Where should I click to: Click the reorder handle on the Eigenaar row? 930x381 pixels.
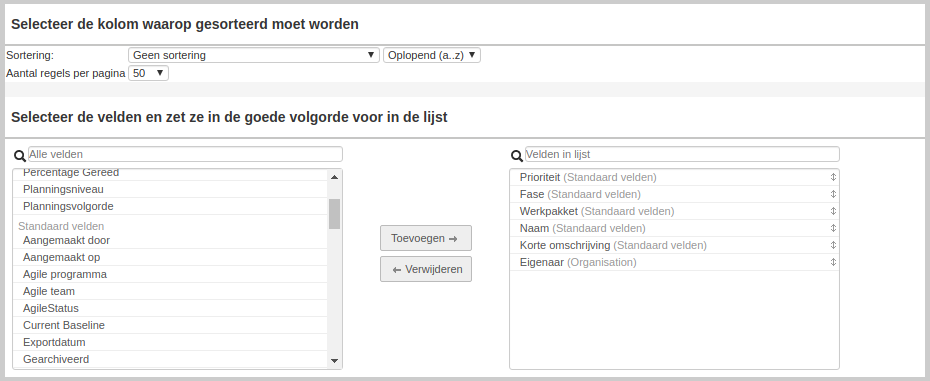[x=833, y=262]
